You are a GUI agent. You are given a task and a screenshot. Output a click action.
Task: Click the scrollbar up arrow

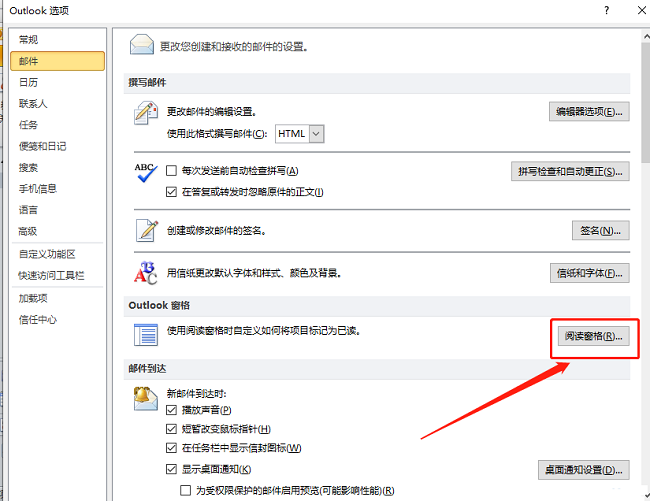pyautogui.click(x=646, y=37)
